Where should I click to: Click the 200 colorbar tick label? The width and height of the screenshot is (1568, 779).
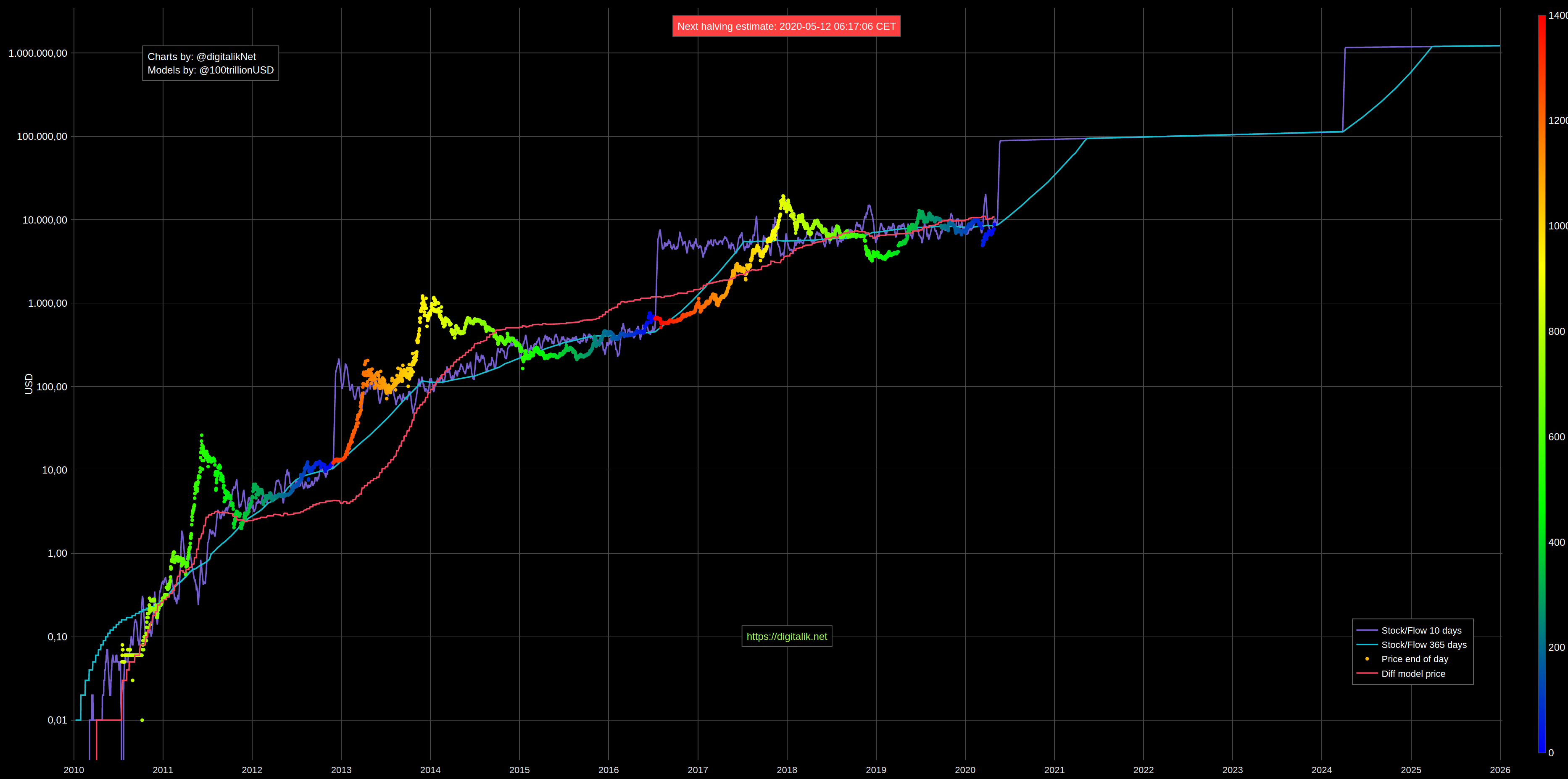[x=1556, y=647]
